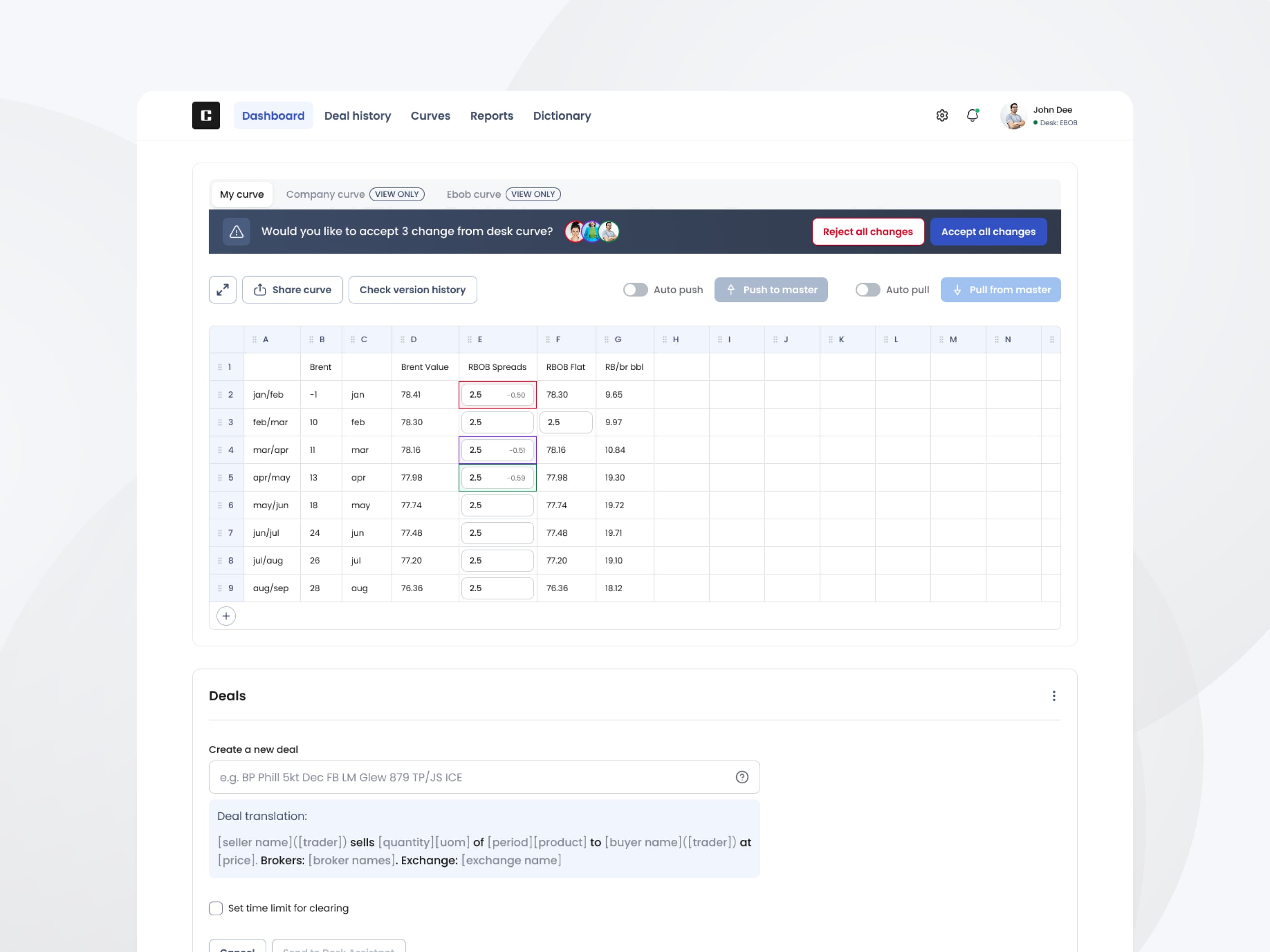
Task: Click RBOB Flat input in feb row
Action: tap(566, 423)
